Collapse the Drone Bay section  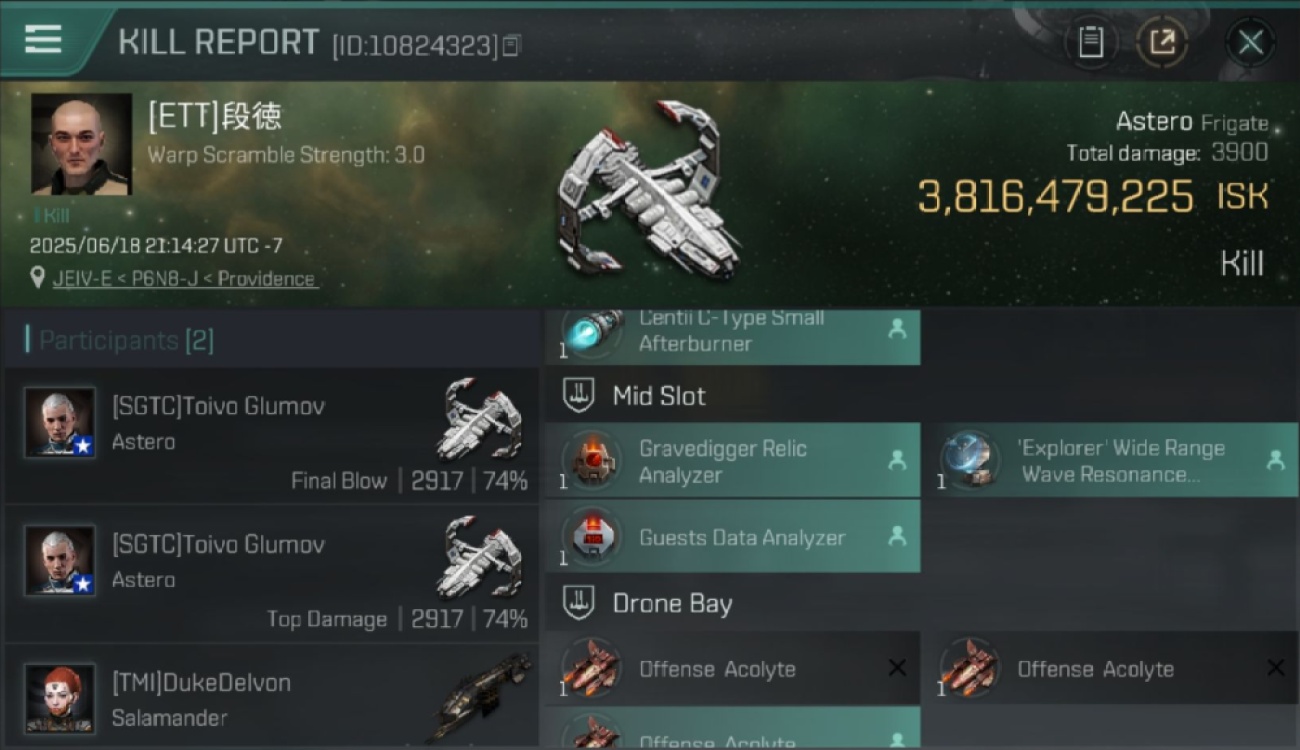(x=578, y=603)
